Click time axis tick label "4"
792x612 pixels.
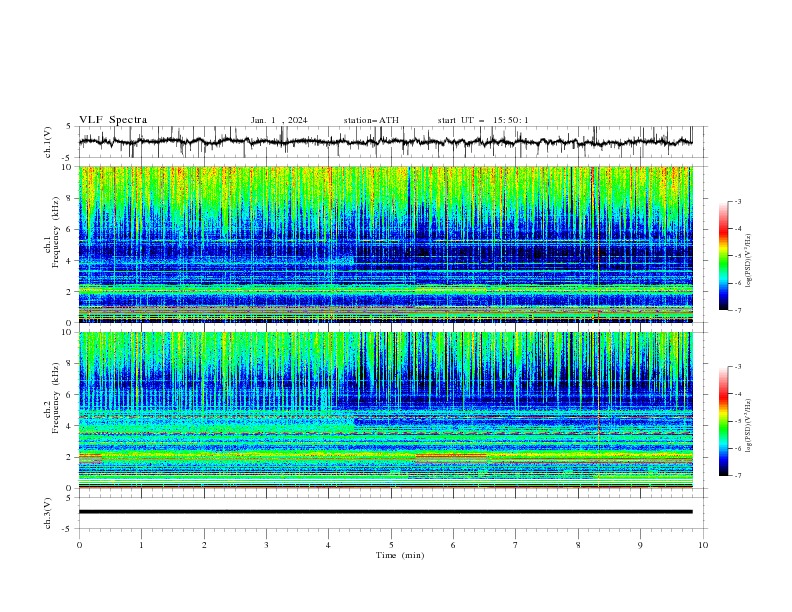(328, 545)
